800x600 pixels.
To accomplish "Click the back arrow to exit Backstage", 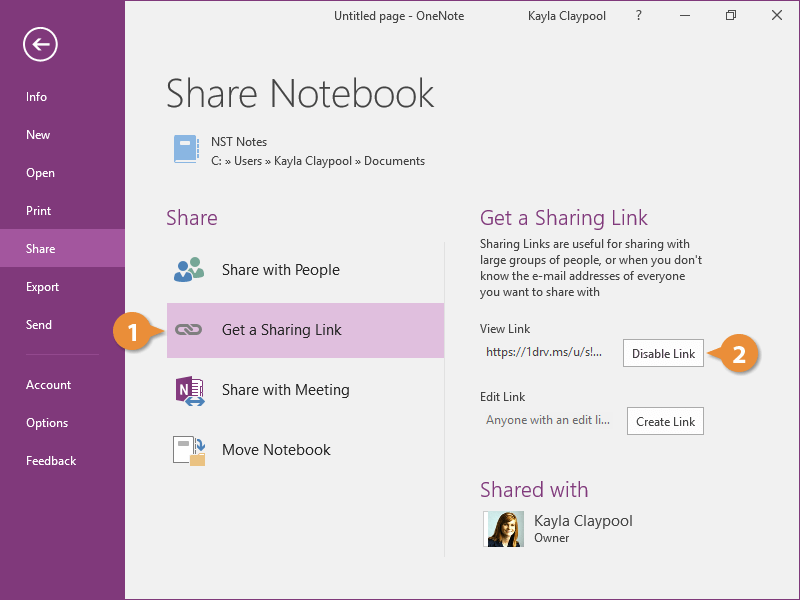I will click(40, 44).
